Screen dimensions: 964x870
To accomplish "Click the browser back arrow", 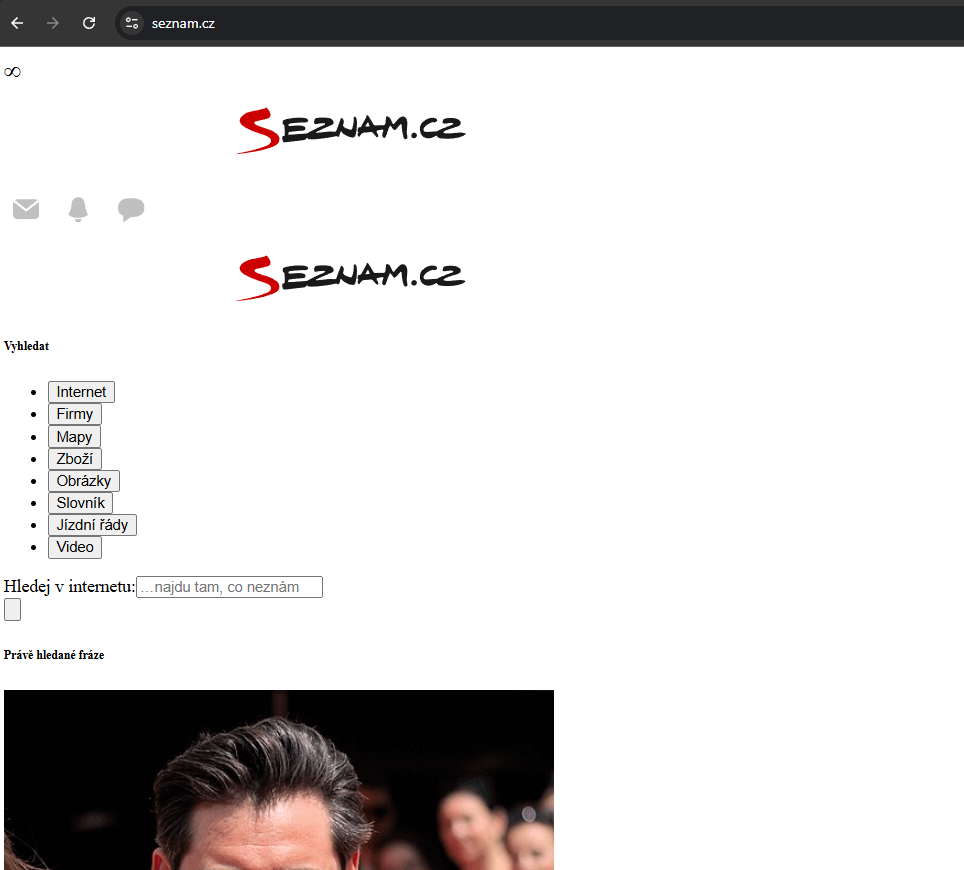I will [x=17, y=23].
